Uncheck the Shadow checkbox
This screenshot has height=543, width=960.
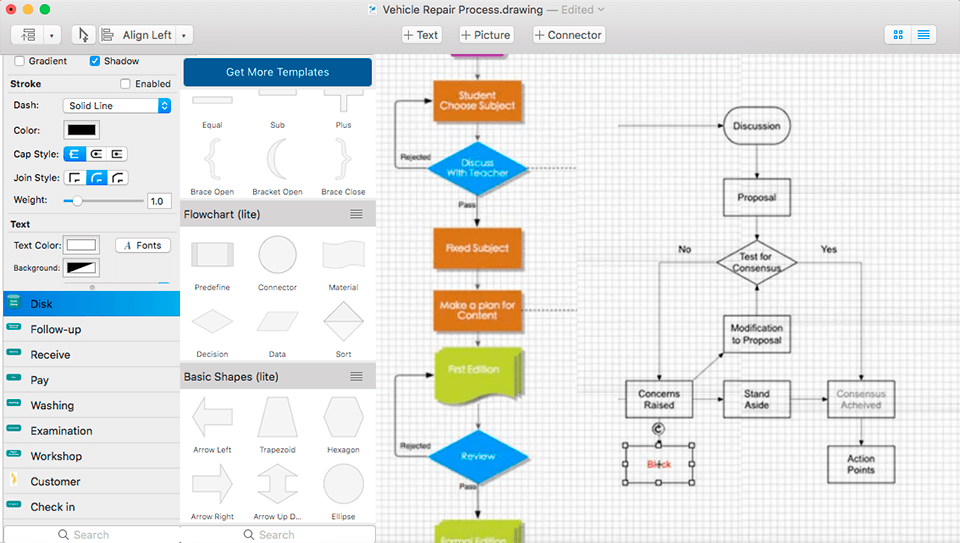pos(95,61)
